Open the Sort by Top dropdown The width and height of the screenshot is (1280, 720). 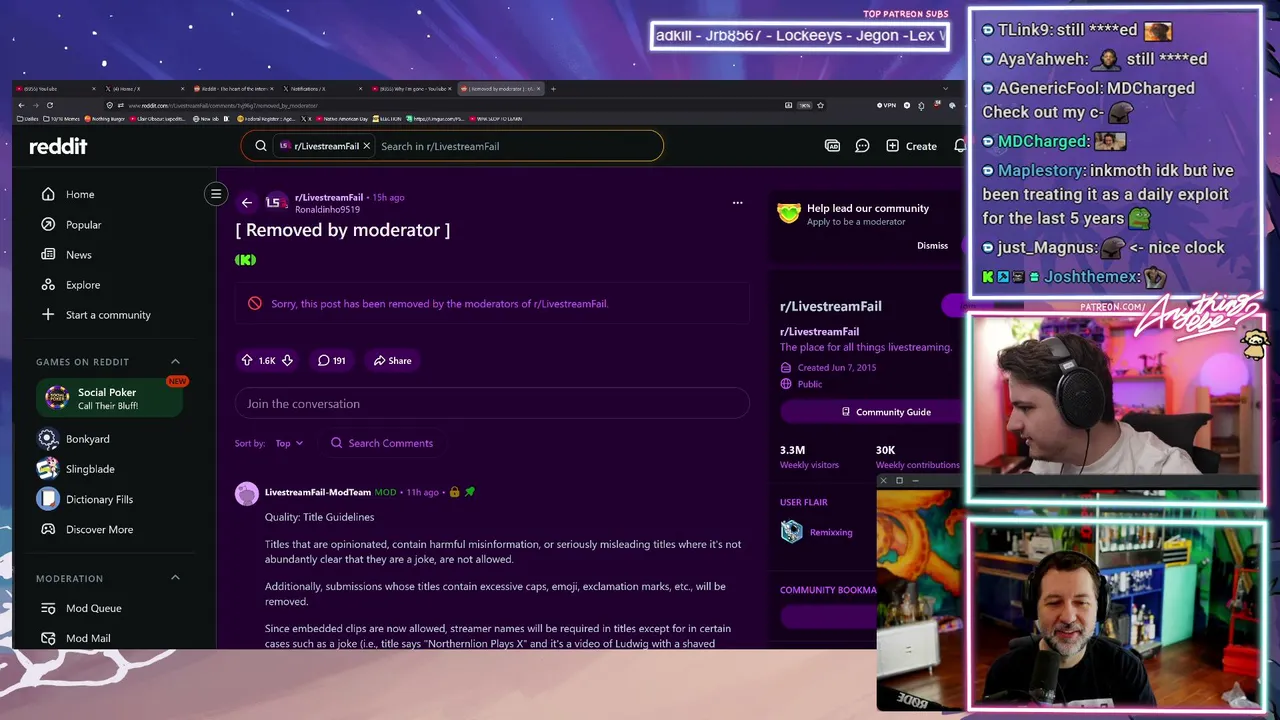(x=289, y=443)
